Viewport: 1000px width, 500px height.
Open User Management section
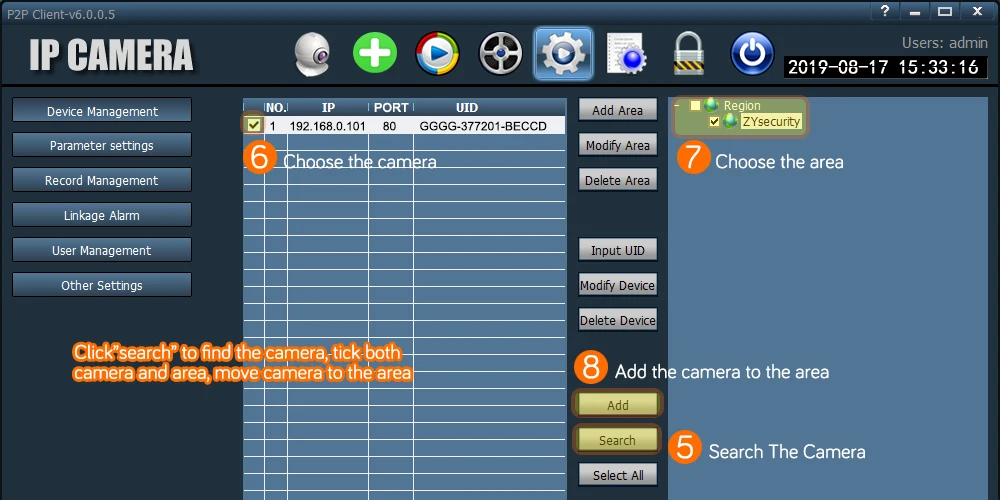[102, 251]
